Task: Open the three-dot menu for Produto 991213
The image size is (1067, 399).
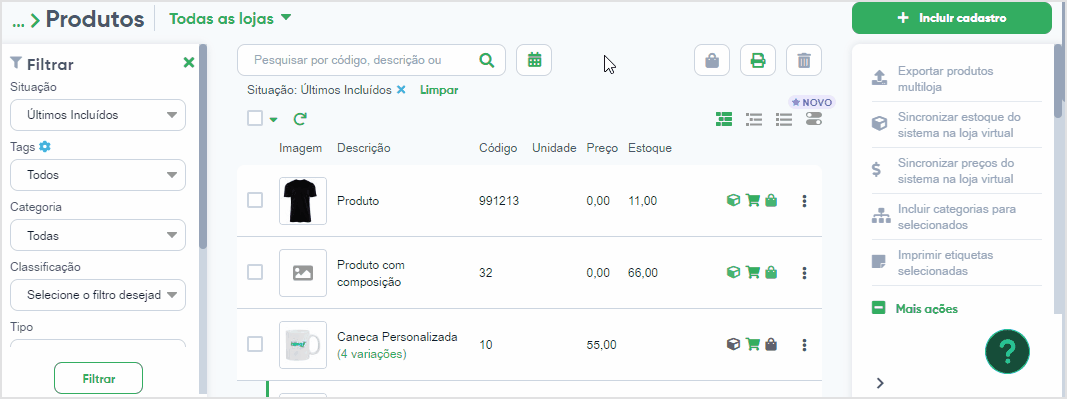Action: point(804,201)
